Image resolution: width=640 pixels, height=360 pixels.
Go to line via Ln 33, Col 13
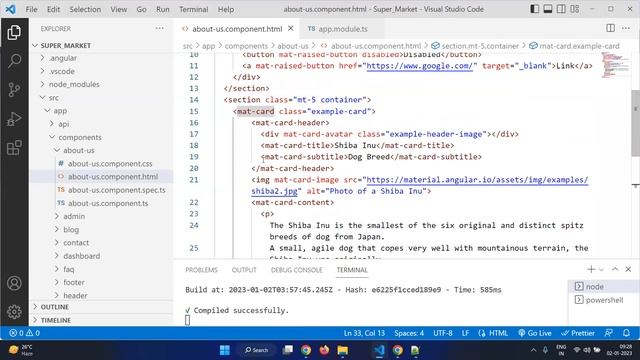[364, 333]
